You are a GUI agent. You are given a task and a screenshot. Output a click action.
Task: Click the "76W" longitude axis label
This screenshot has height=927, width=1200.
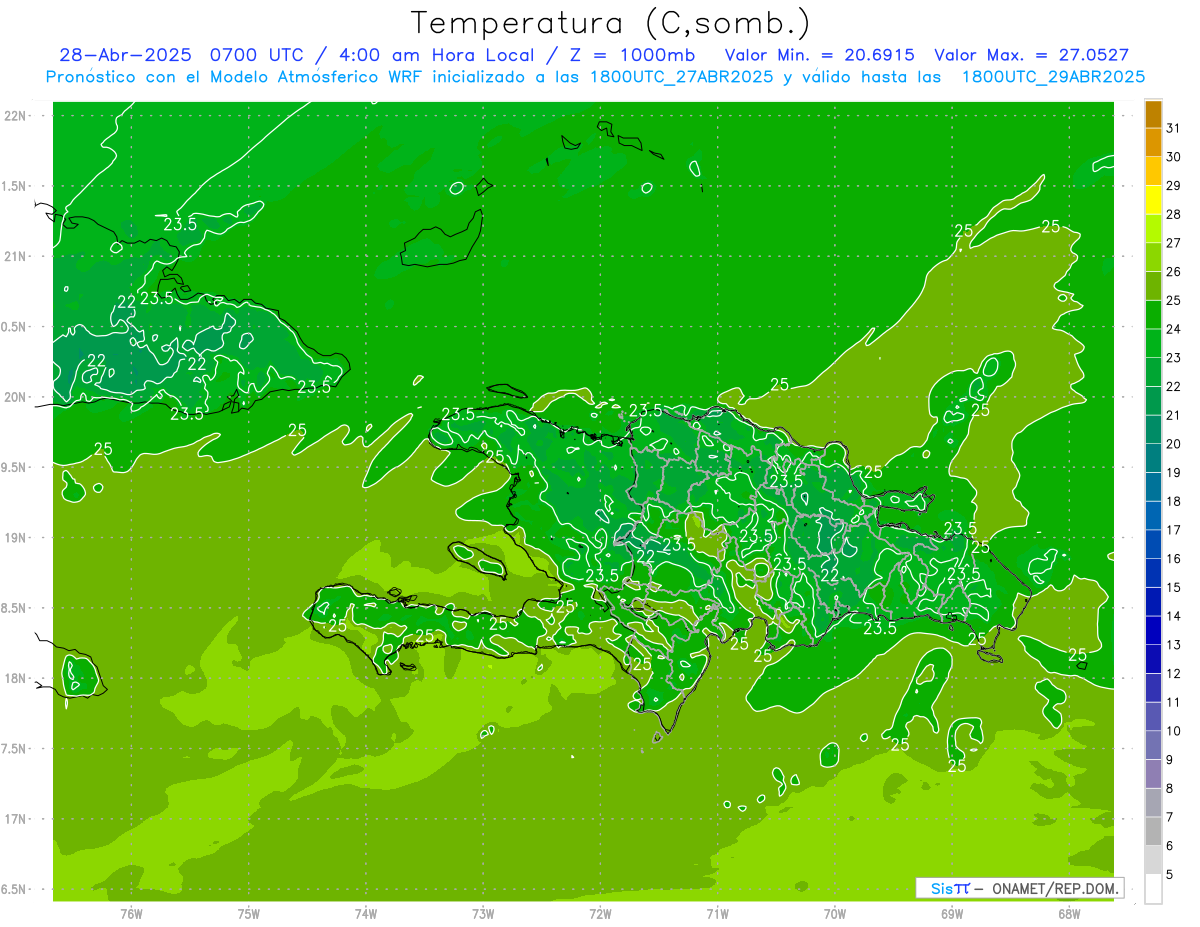click(x=131, y=914)
